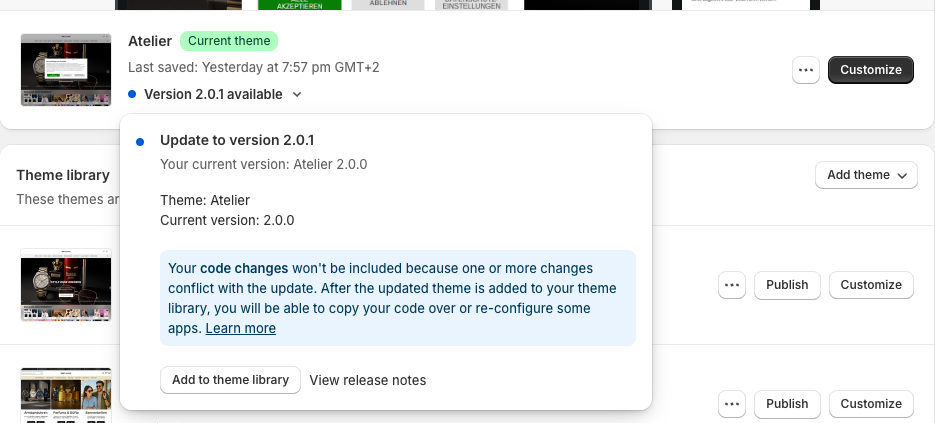Open the first library theme preview thumbnail
The height and width of the screenshot is (423, 935).
tap(66, 285)
